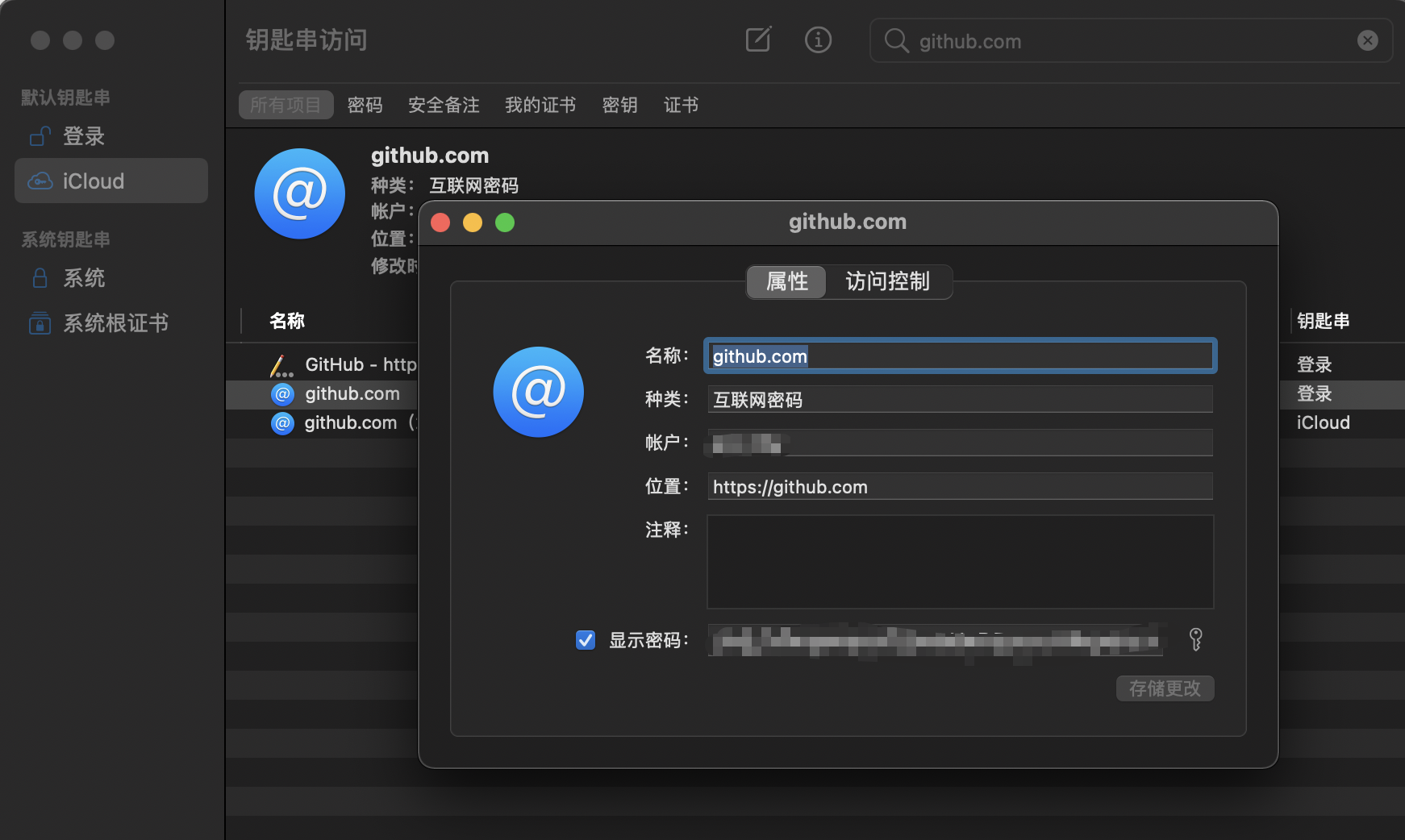Click into the 注释 notes text area
Image resolution: width=1405 pixels, height=840 pixels.
pyautogui.click(x=960, y=562)
